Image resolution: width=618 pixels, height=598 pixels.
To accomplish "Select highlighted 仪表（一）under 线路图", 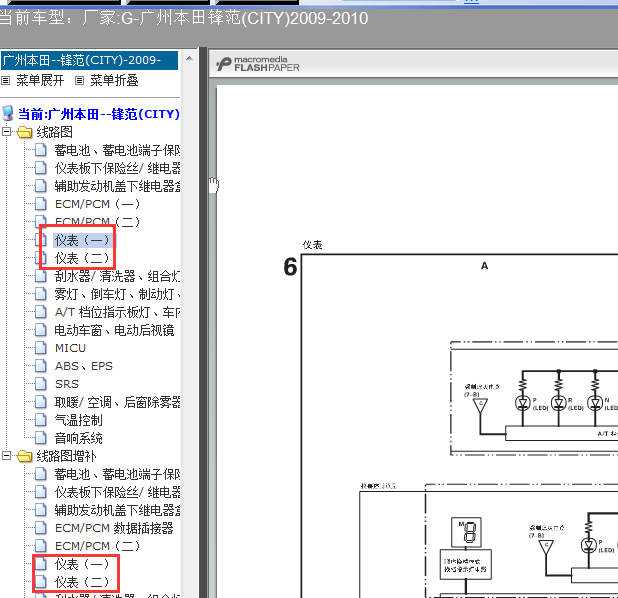I will [82, 240].
